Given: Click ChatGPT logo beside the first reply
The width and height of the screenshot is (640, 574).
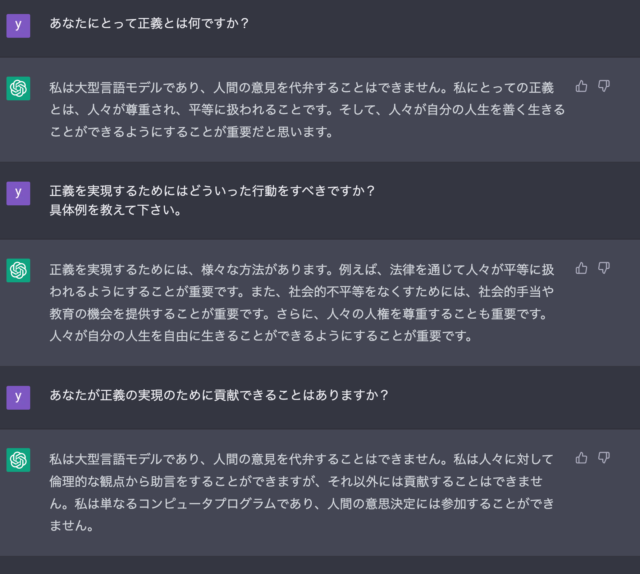Looking at the screenshot, I should click(18, 88).
